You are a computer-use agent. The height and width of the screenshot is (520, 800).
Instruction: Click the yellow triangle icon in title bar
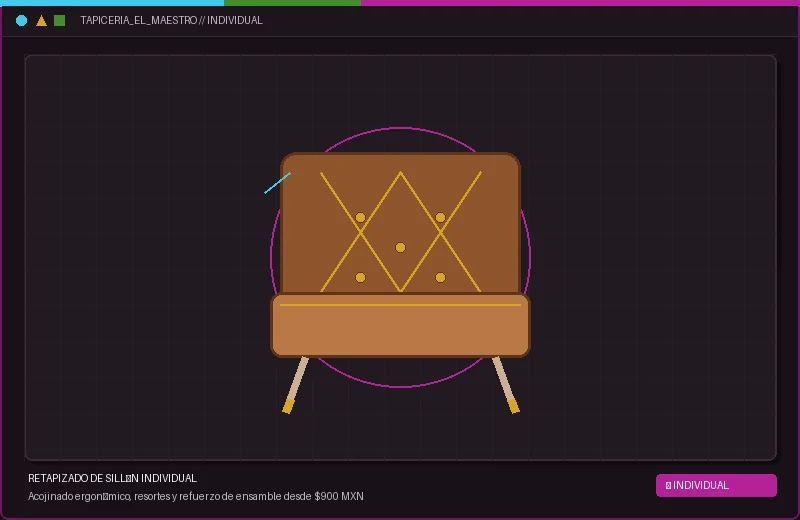[41, 20]
